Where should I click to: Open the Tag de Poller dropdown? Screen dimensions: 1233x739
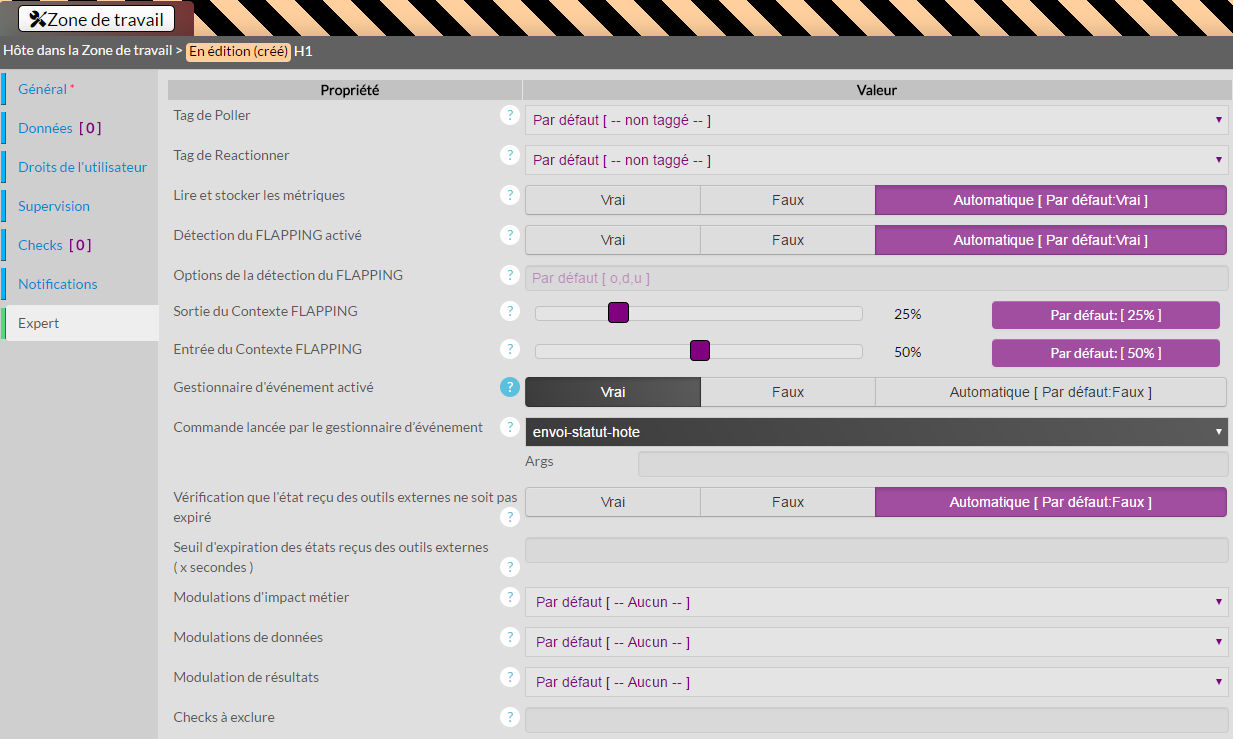coord(876,120)
